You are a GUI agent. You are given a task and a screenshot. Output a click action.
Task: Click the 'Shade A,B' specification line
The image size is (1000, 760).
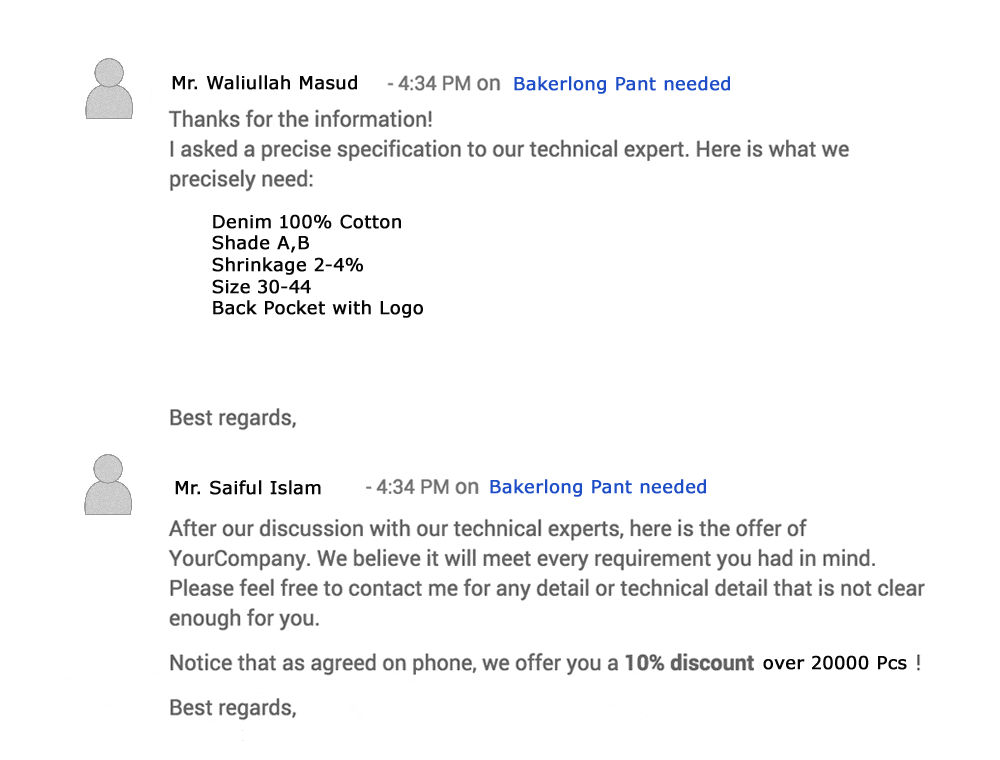coord(260,243)
